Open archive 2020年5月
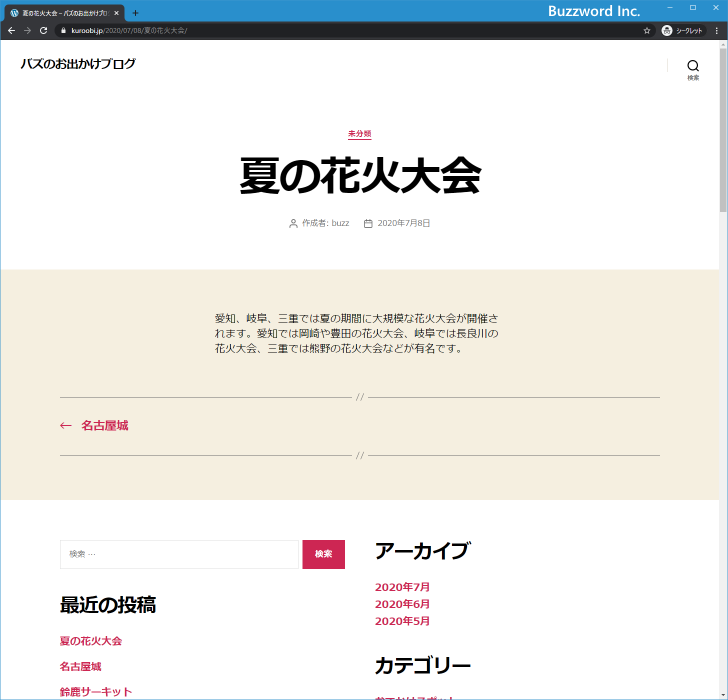 point(403,621)
